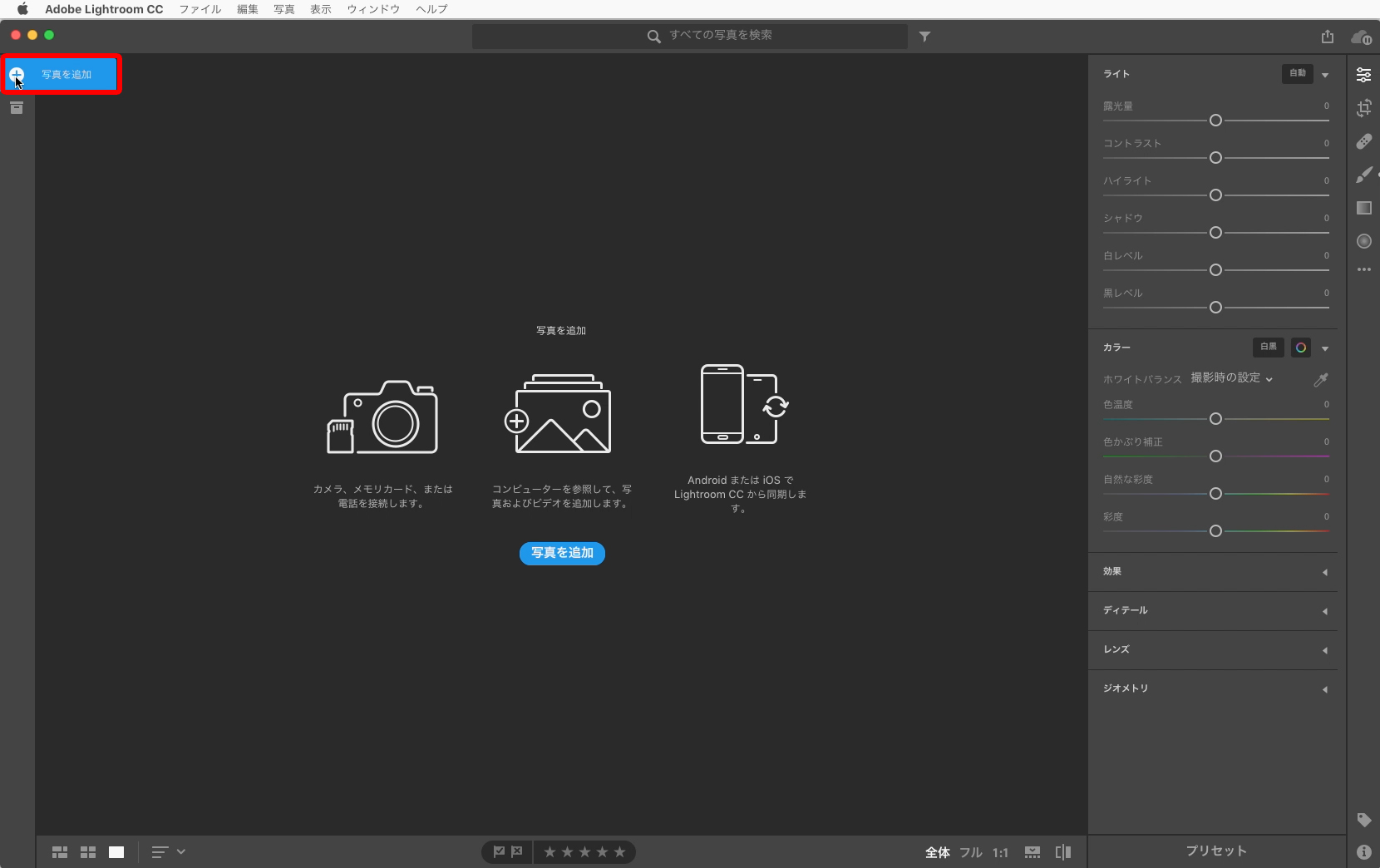The width and height of the screenshot is (1380, 868).
Task: Open the Apple menu
Action: pyautogui.click(x=22, y=9)
